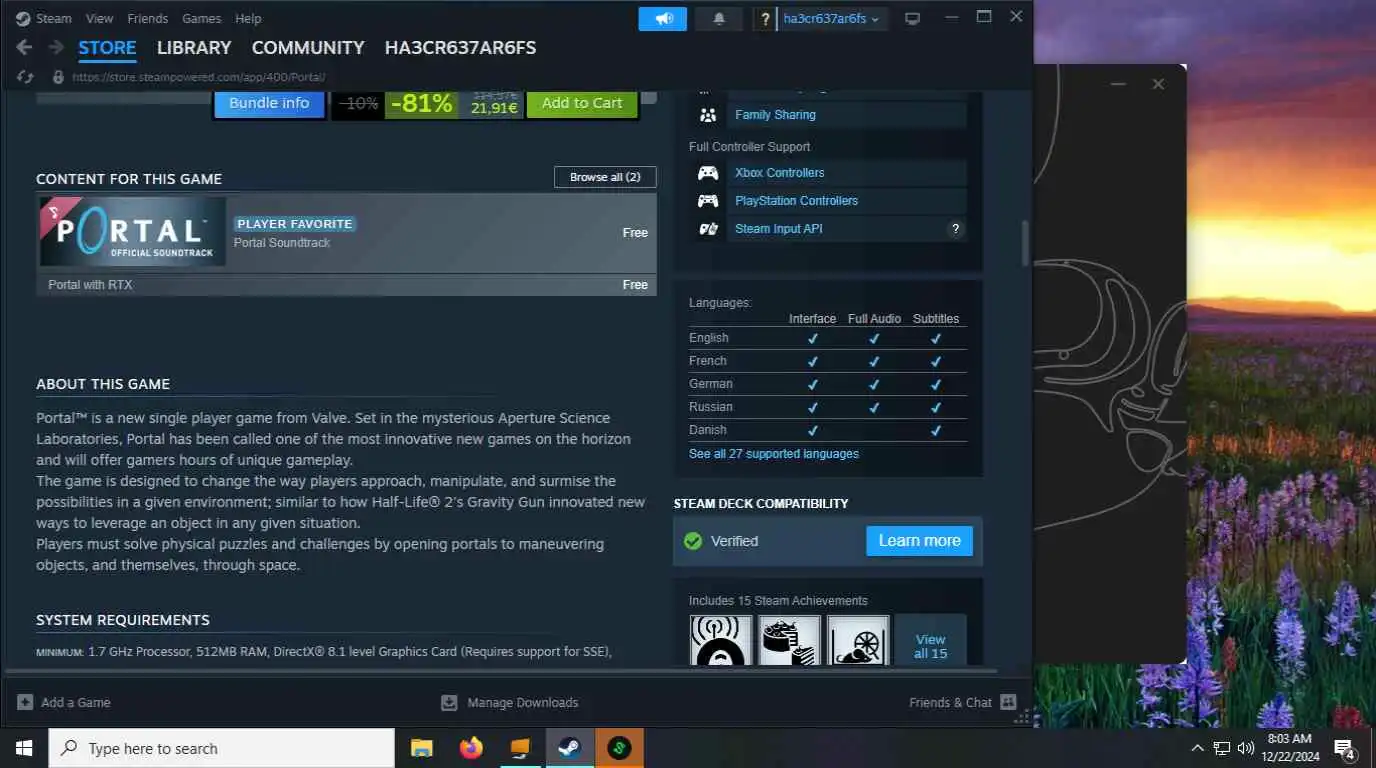Click Add a Game label

[x=76, y=702]
